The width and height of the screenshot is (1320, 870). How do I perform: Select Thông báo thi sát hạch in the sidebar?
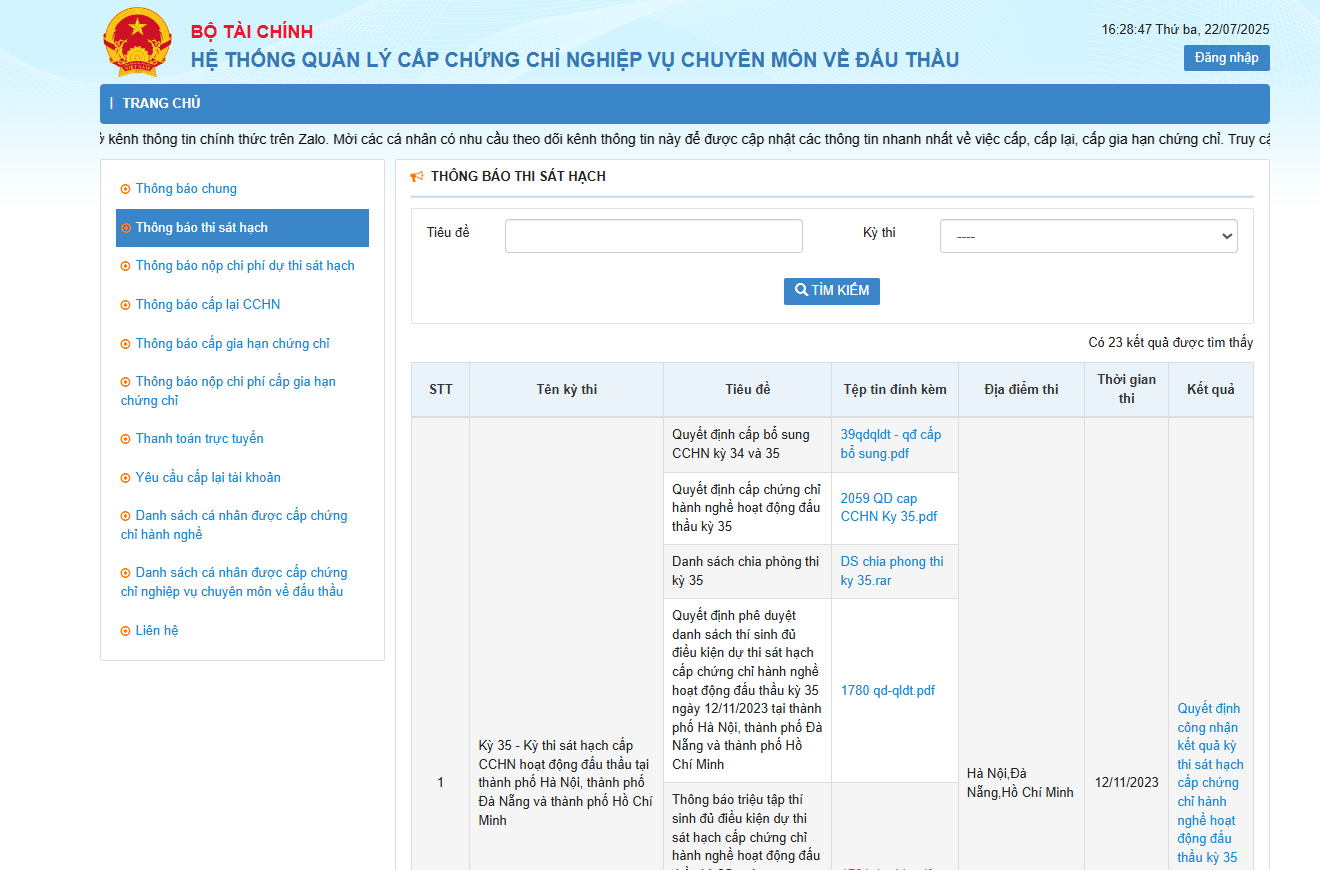click(x=201, y=228)
